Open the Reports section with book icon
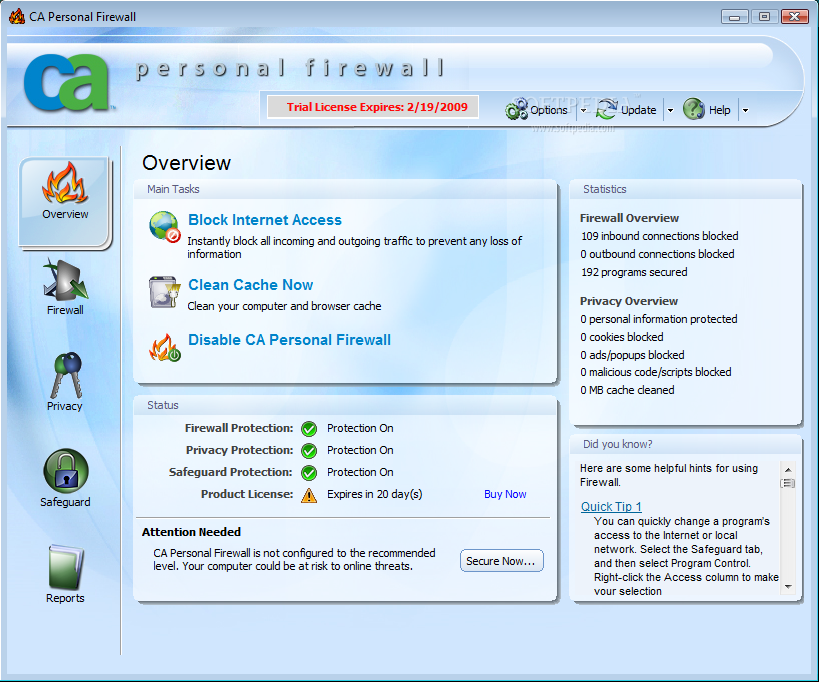Screen dimensions: 819x682 tap(65, 574)
